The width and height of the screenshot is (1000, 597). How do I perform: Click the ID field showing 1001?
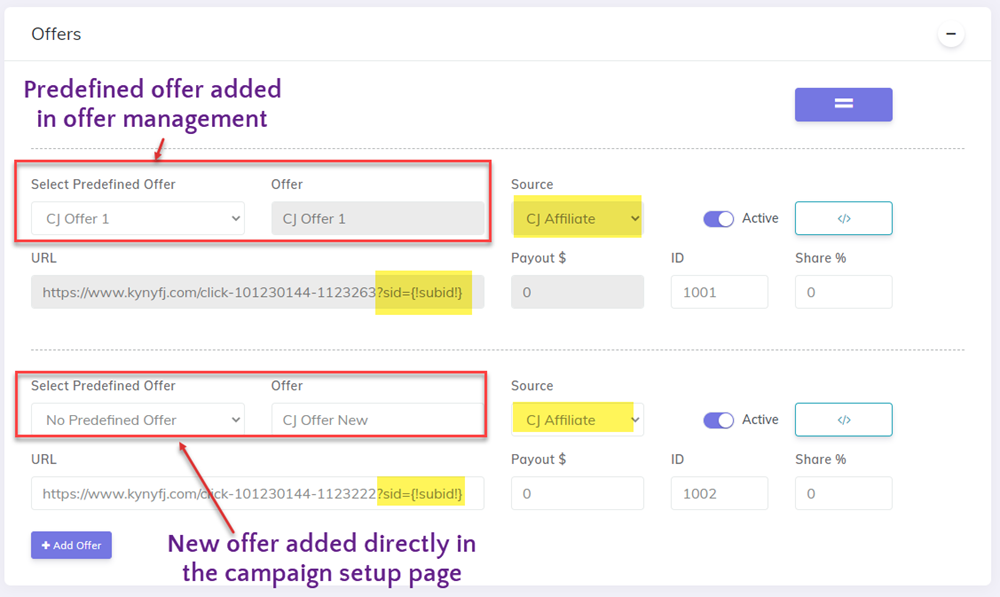tap(719, 292)
